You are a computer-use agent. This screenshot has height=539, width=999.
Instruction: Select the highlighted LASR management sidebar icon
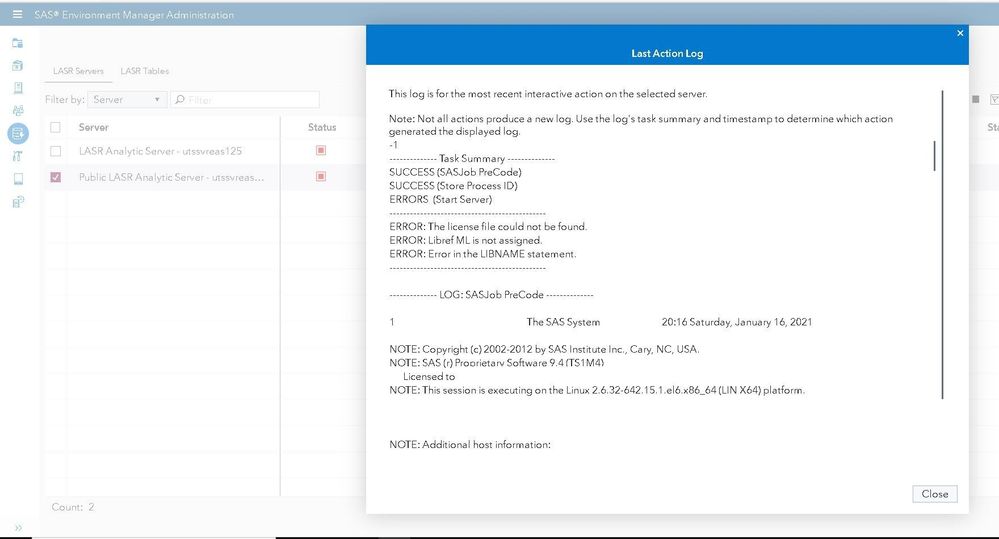(18, 133)
